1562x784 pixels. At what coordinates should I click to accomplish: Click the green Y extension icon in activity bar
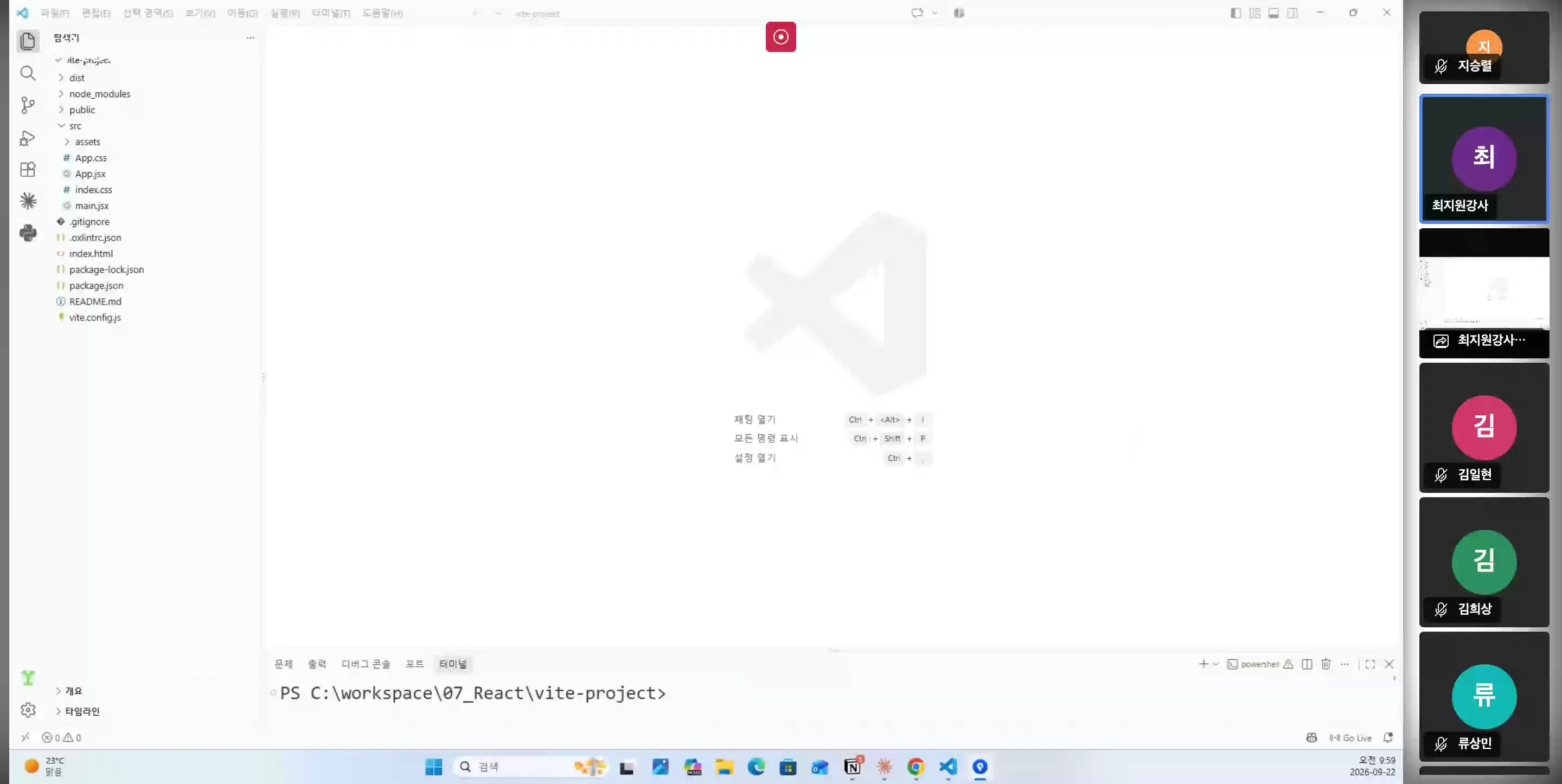pos(28,677)
